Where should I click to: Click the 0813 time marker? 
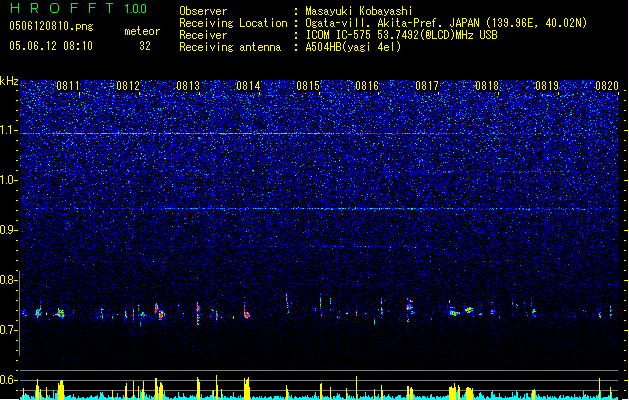pos(188,86)
